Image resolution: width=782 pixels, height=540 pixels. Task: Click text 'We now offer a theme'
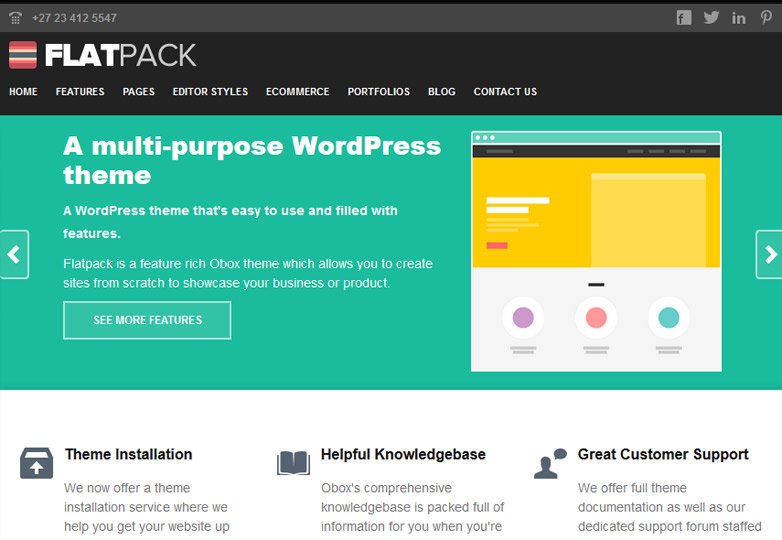point(127,488)
